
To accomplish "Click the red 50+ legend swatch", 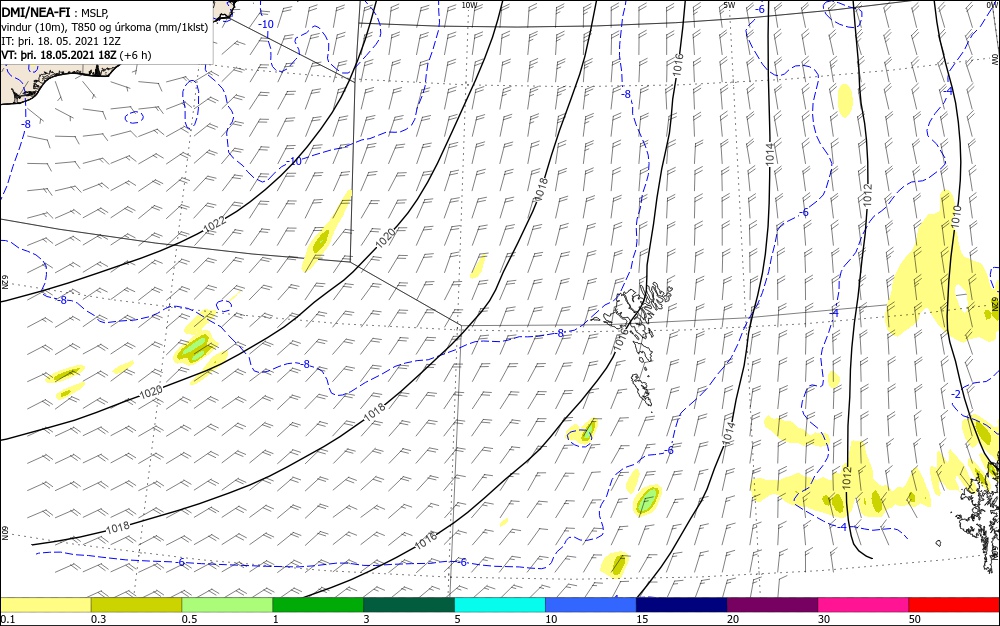I will [954, 604].
